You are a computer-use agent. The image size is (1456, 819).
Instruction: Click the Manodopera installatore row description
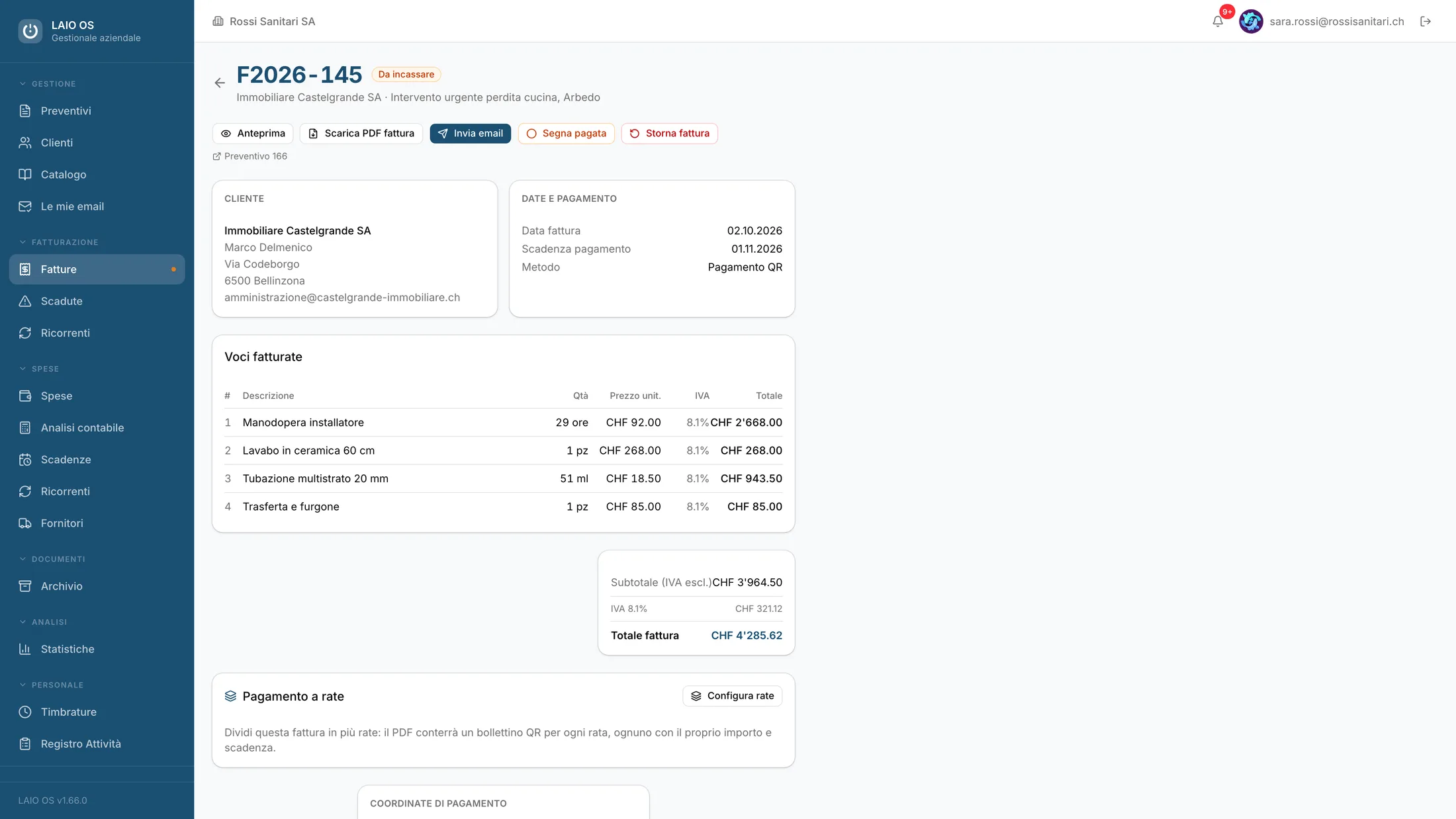[x=303, y=423]
